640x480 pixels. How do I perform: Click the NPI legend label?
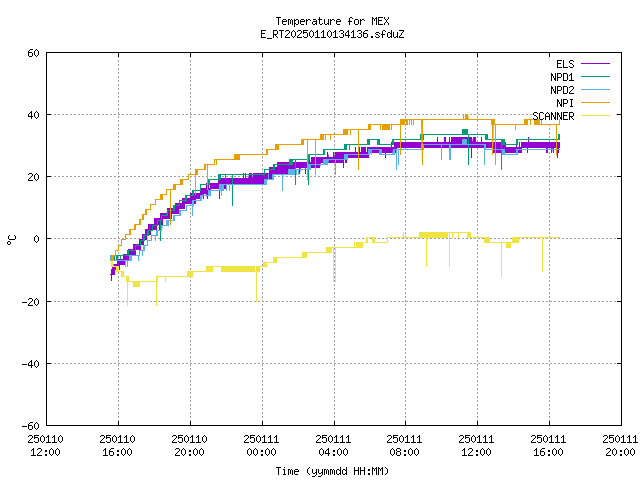pos(565,103)
